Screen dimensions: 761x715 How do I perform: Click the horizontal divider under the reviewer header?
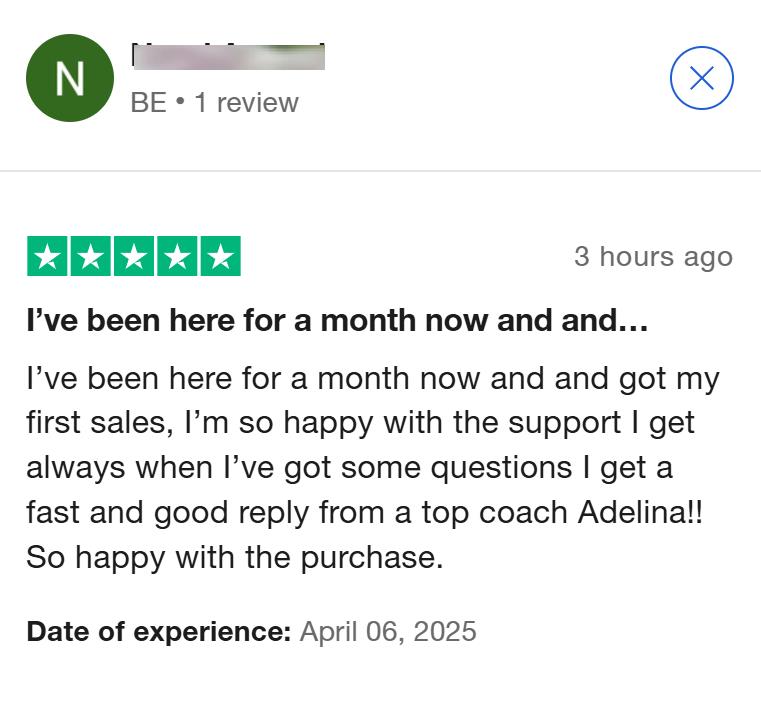click(380, 171)
